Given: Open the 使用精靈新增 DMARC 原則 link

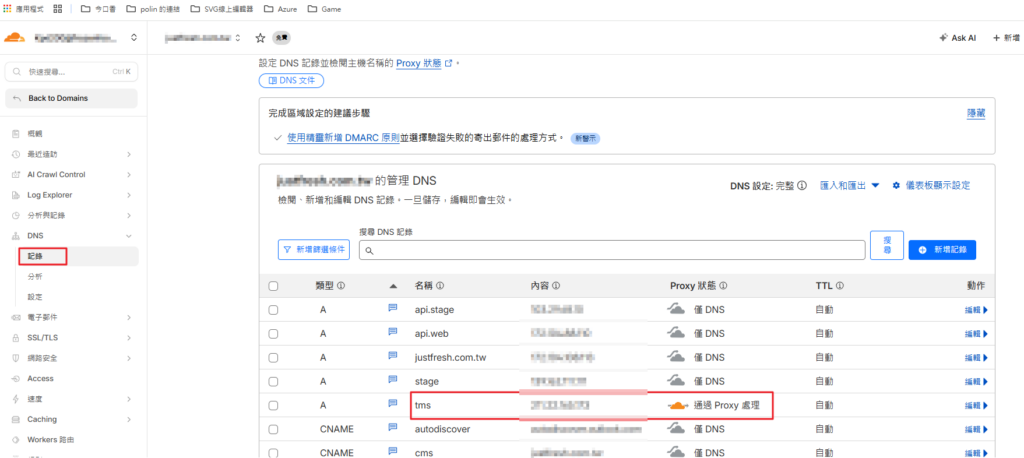Looking at the screenshot, I should point(344,139).
